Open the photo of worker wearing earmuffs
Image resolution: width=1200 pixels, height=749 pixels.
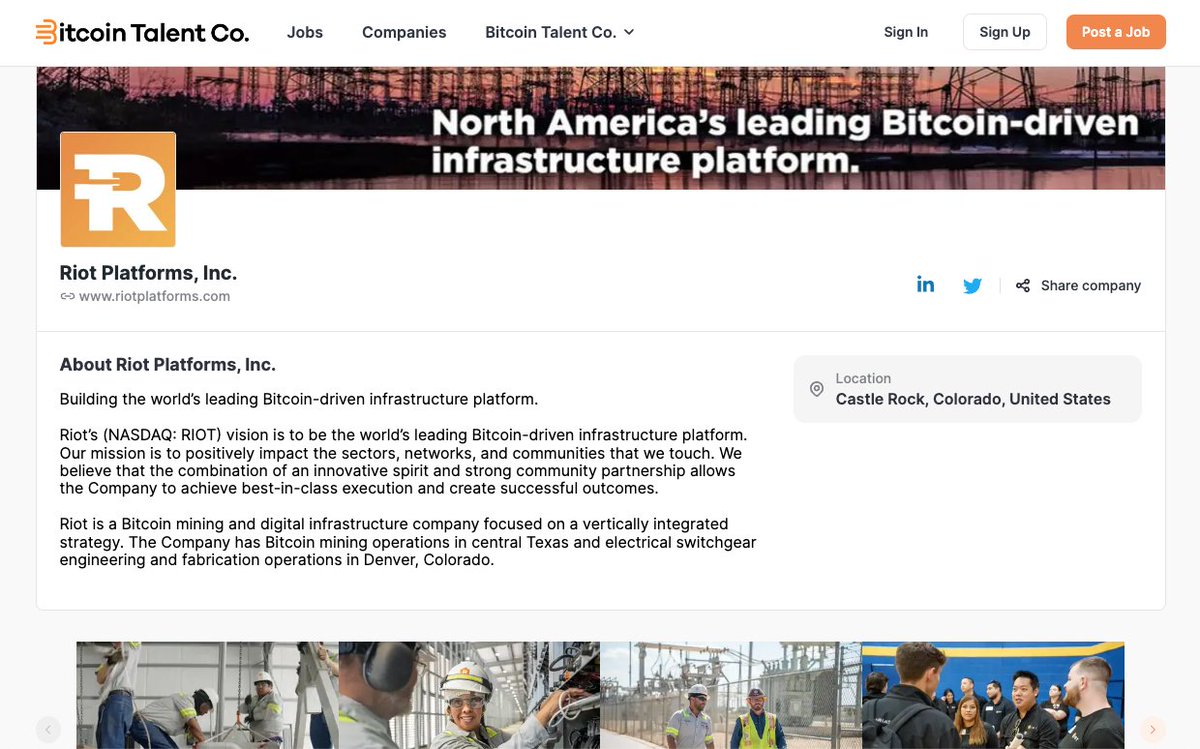pyautogui.click(x=470, y=695)
